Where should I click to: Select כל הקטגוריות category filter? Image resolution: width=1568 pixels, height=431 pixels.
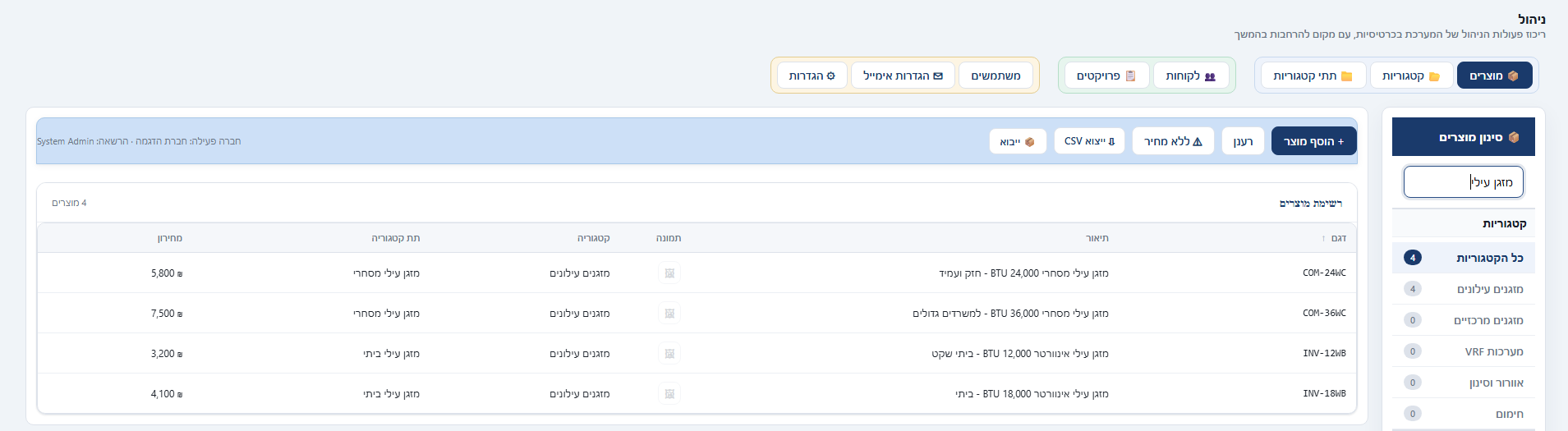pos(1464,258)
